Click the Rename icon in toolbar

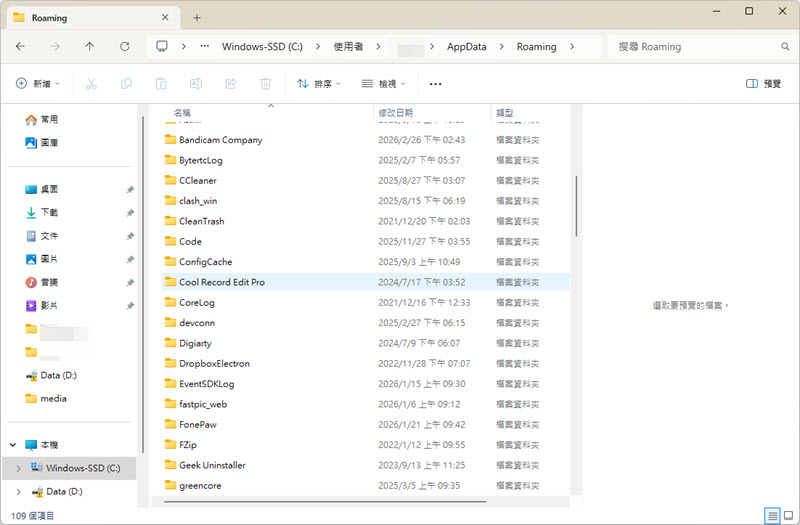click(x=196, y=84)
